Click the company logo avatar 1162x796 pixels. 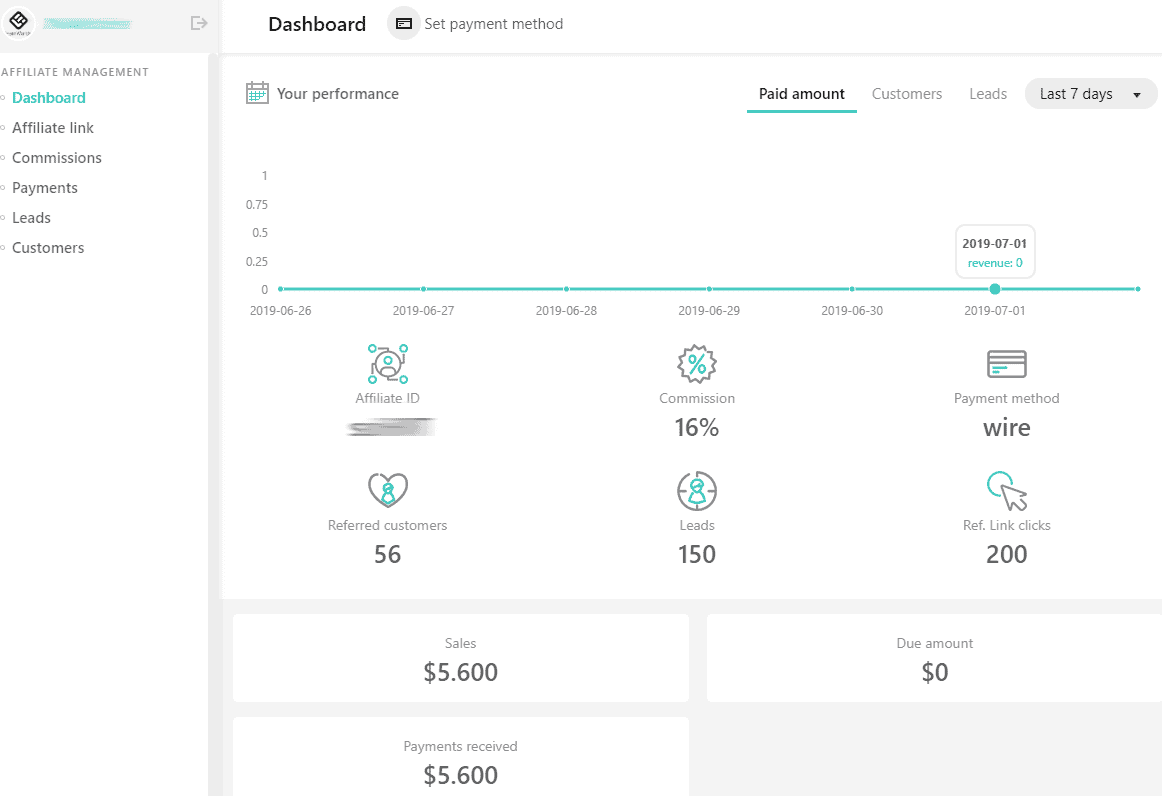(20, 23)
